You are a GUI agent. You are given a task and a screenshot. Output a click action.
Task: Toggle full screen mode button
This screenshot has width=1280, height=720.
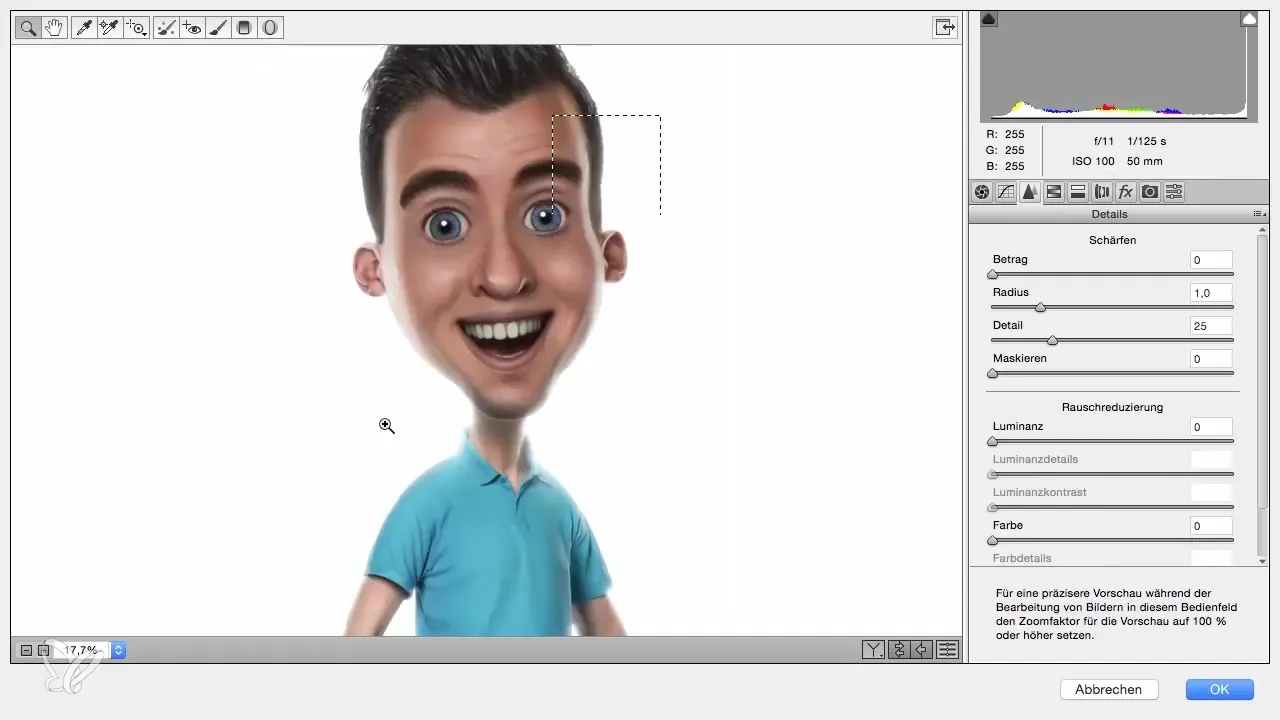pos(944,28)
